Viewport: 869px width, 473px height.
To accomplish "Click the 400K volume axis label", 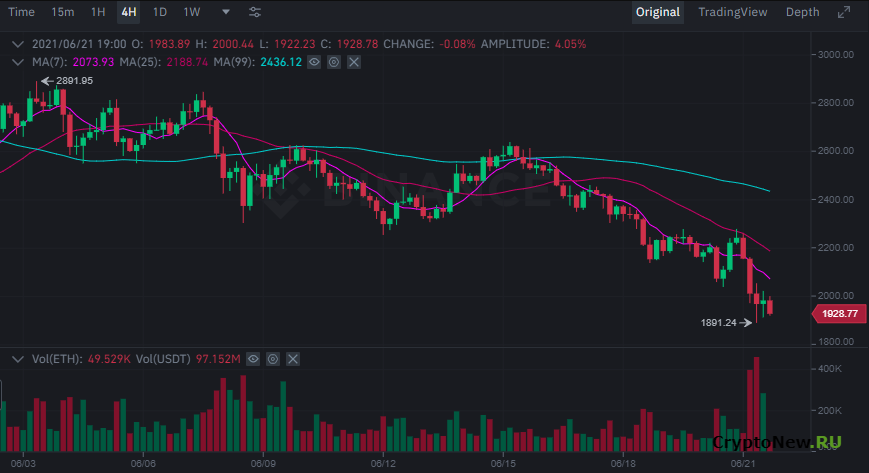I will click(x=830, y=369).
